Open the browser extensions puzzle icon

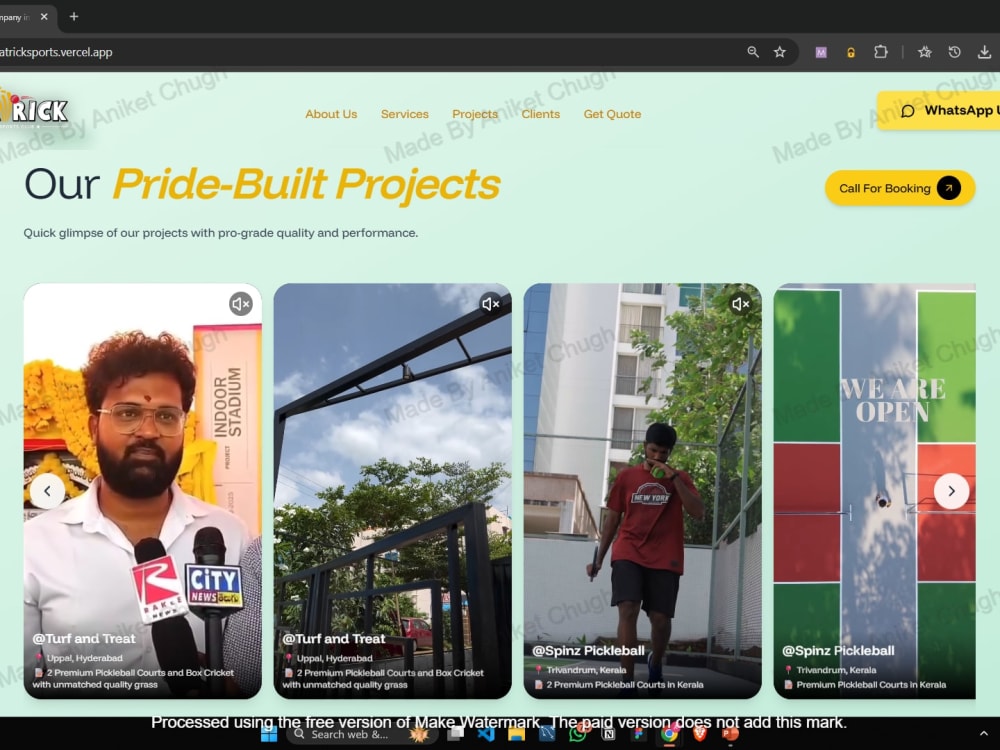tap(881, 52)
